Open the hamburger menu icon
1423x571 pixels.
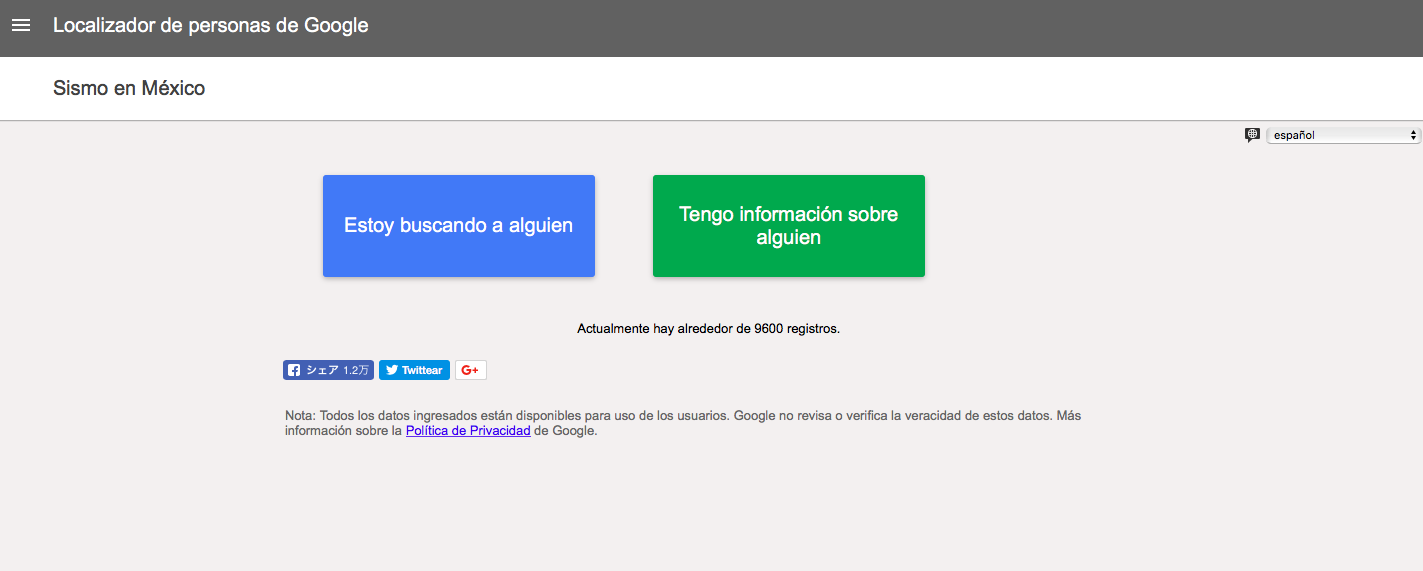pyautogui.click(x=21, y=26)
